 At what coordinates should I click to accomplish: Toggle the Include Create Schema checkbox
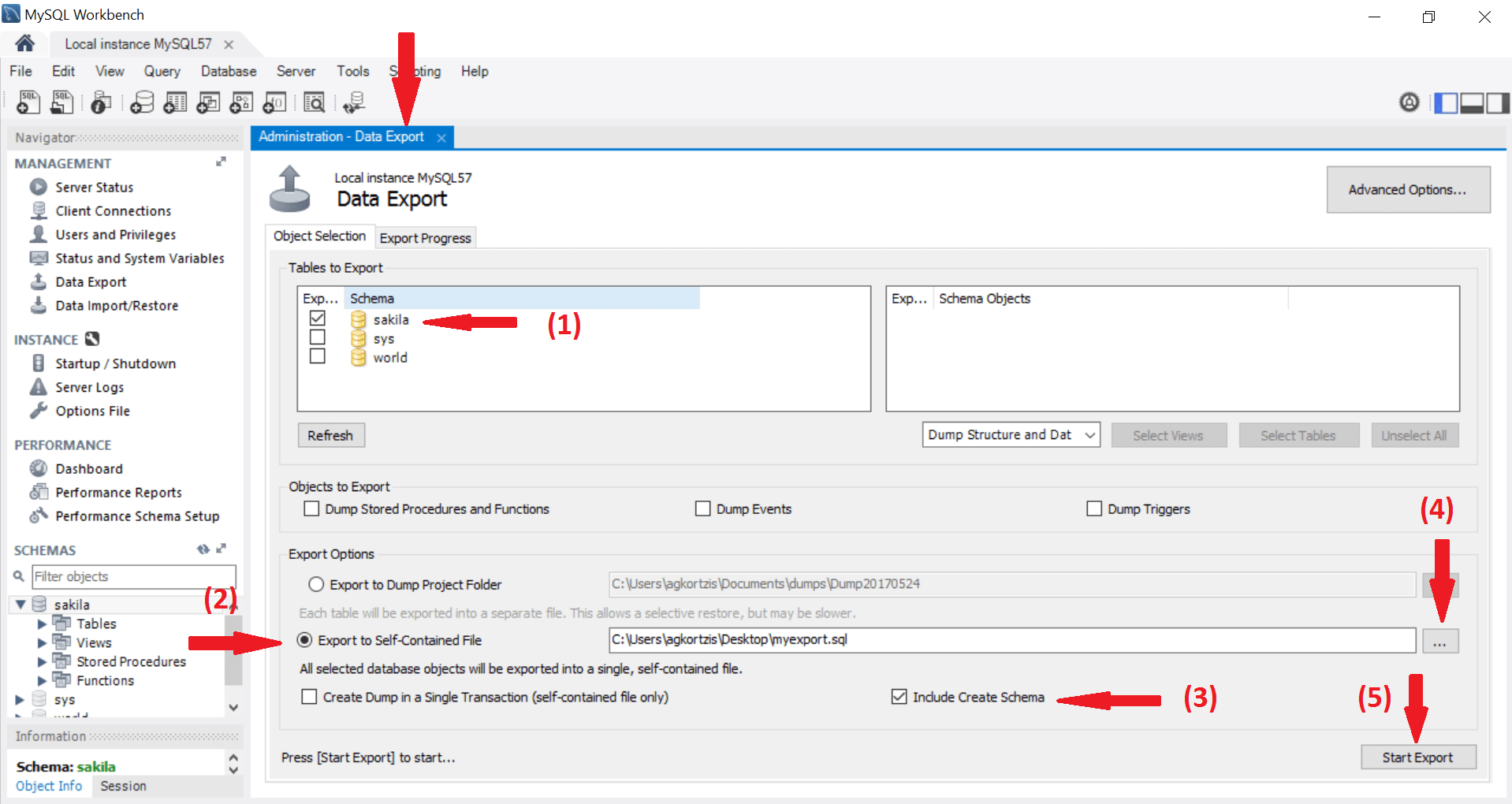(x=899, y=697)
